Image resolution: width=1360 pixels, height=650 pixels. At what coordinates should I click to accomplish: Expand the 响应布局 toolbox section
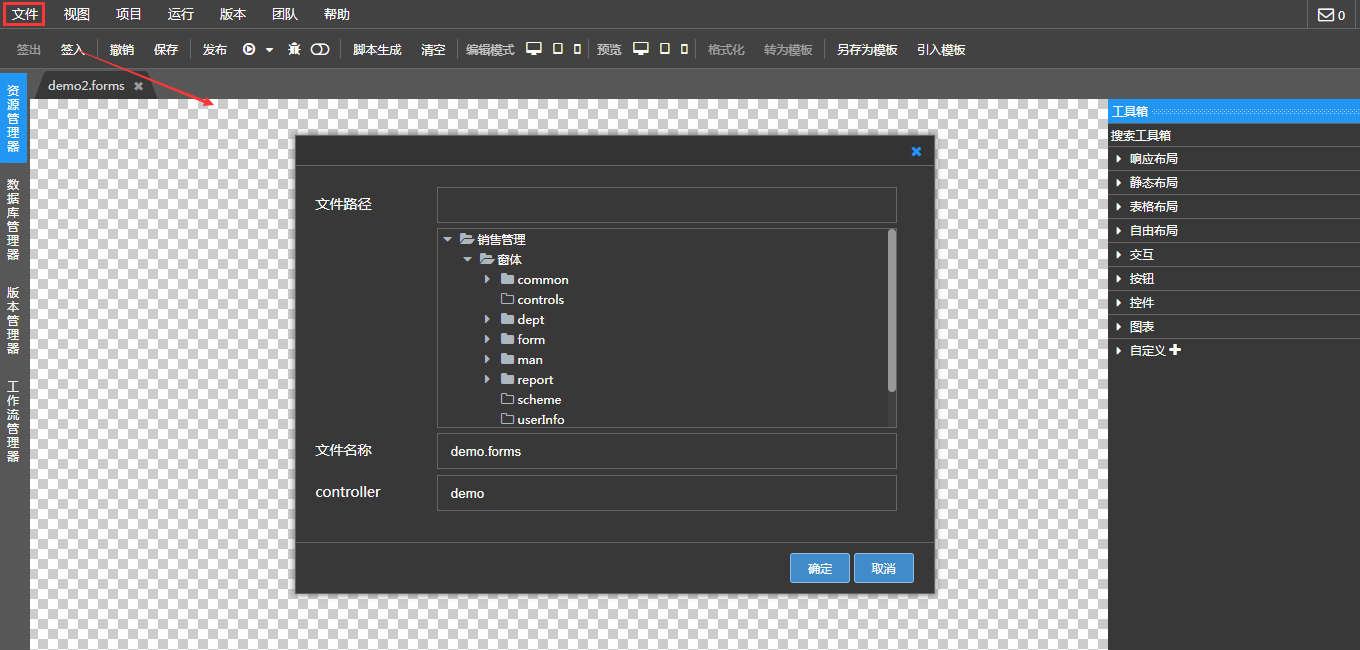pyautogui.click(x=1119, y=159)
